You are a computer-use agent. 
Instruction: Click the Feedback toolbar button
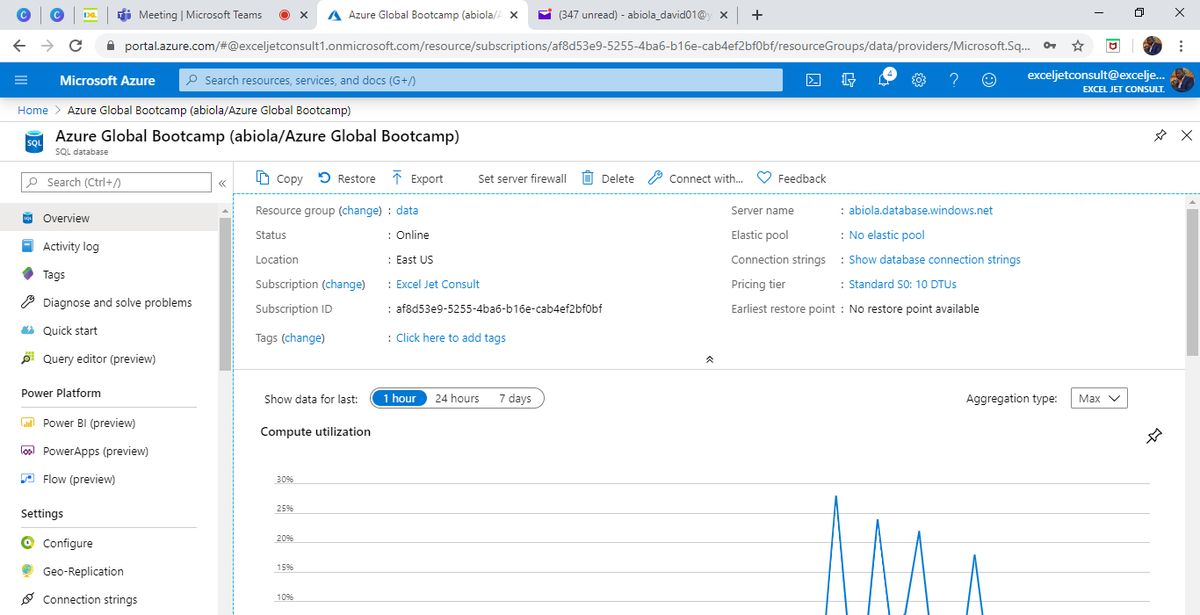tap(791, 178)
